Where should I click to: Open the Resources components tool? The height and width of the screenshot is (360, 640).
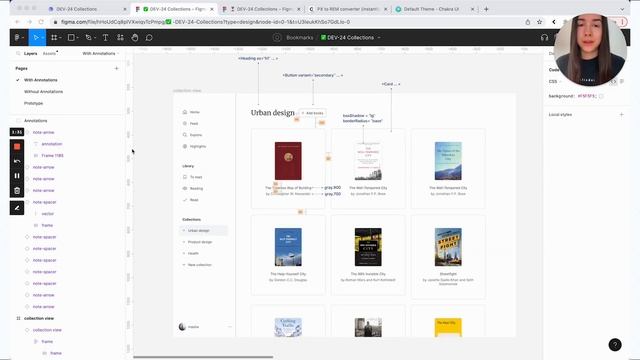[x=120, y=38]
